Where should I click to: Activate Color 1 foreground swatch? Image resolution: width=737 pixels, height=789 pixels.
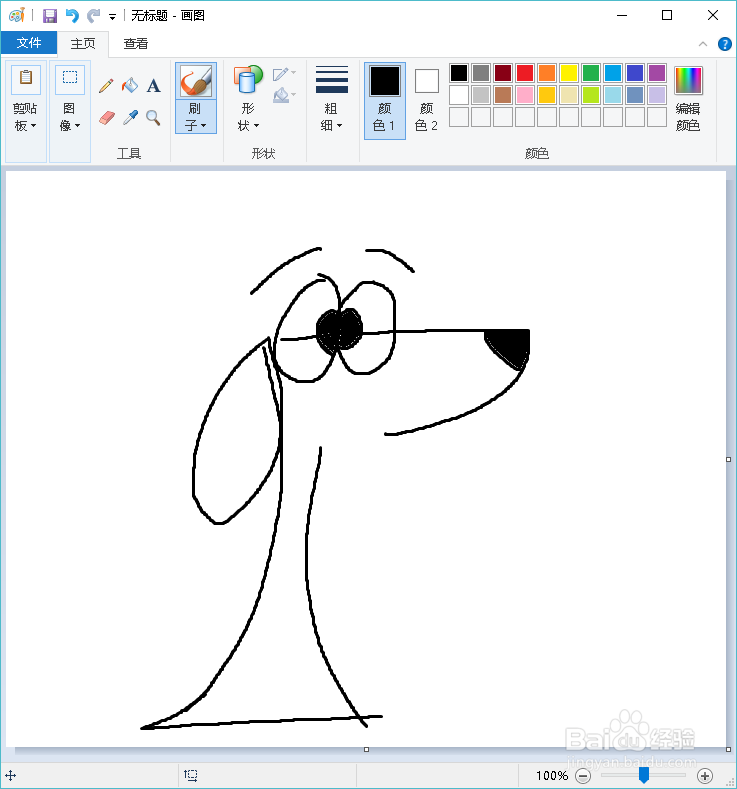tap(385, 101)
